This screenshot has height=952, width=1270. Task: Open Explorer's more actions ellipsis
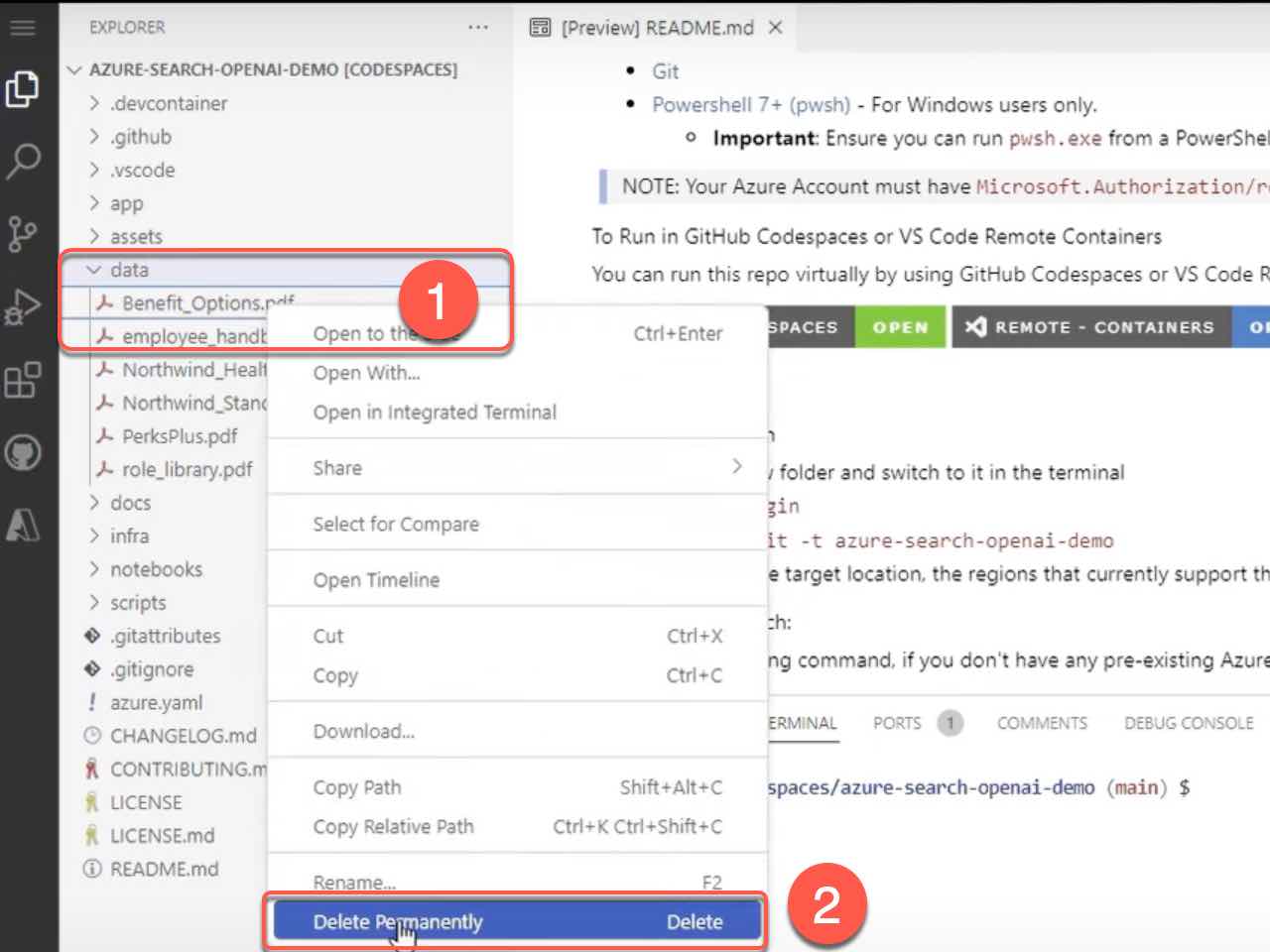pyautogui.click(x=478, y=28)
